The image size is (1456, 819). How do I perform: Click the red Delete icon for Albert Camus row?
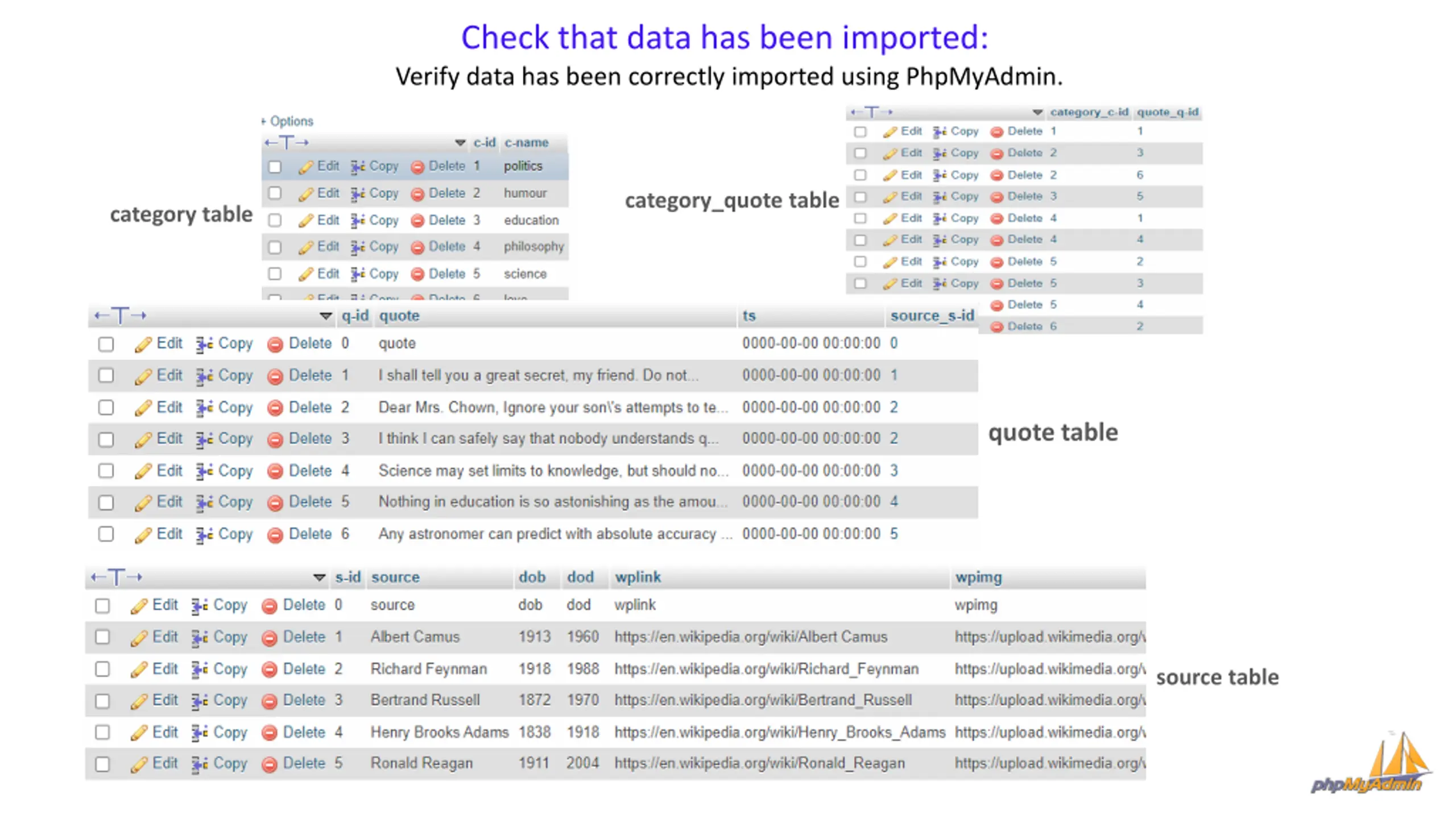click(x=269, y=638)
